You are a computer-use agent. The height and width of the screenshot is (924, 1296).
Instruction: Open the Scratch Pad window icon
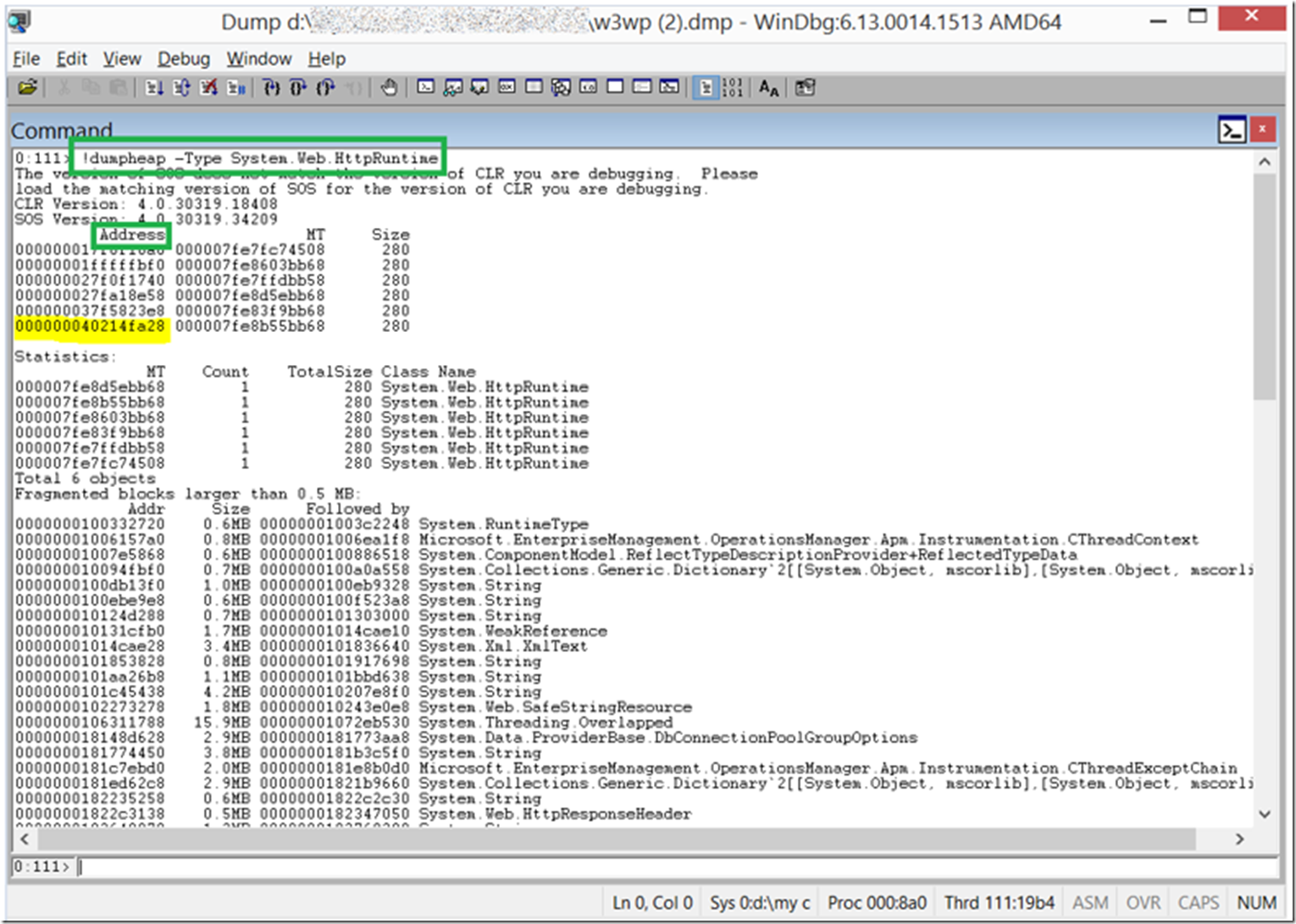[615, 87]
